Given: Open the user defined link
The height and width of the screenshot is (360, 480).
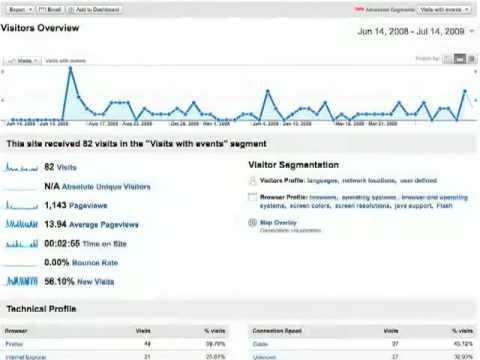Looking at the screenshot, I should pyautogui.click(x=418, y=180).
